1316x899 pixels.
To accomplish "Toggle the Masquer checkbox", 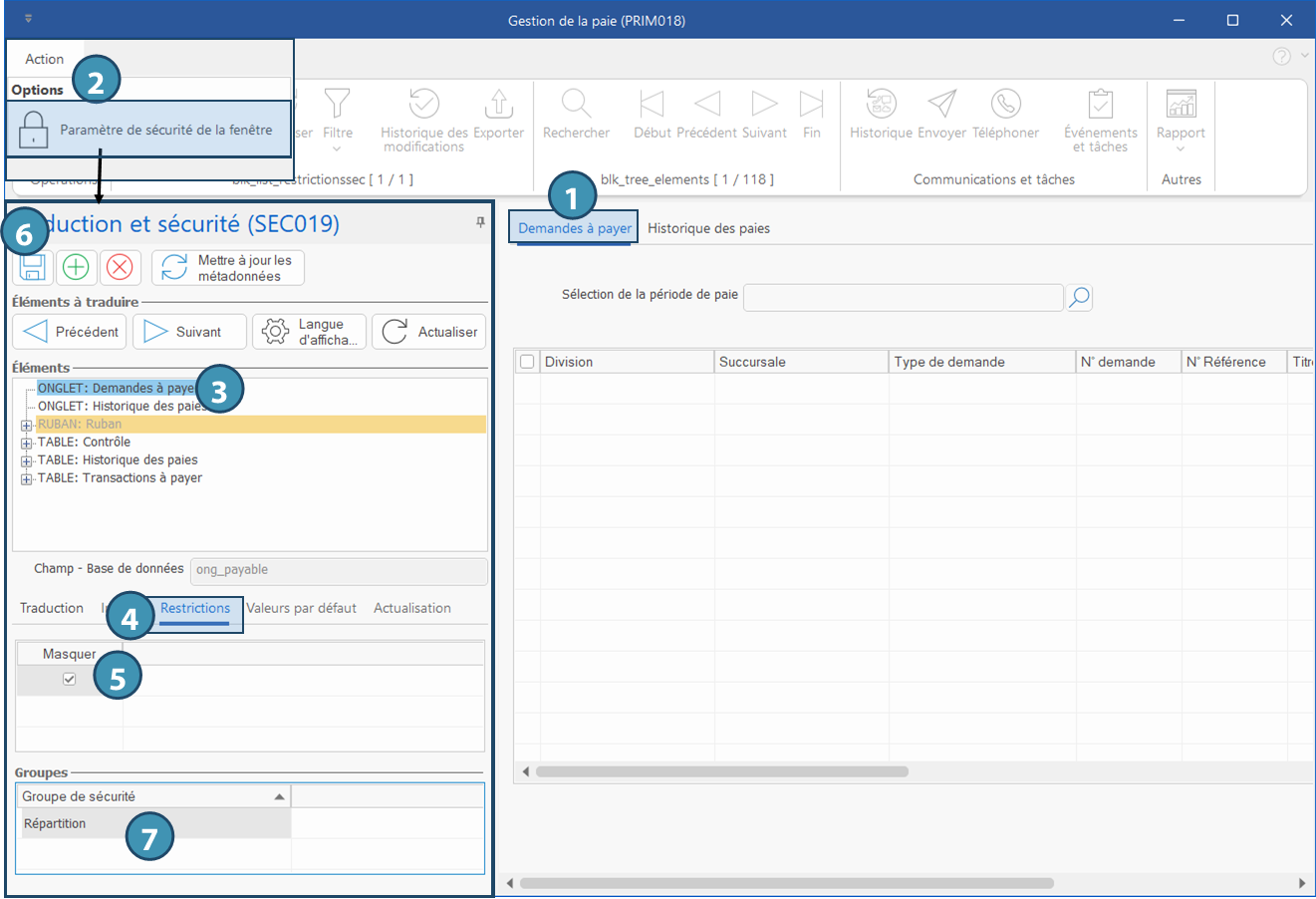I will [69, 680].
